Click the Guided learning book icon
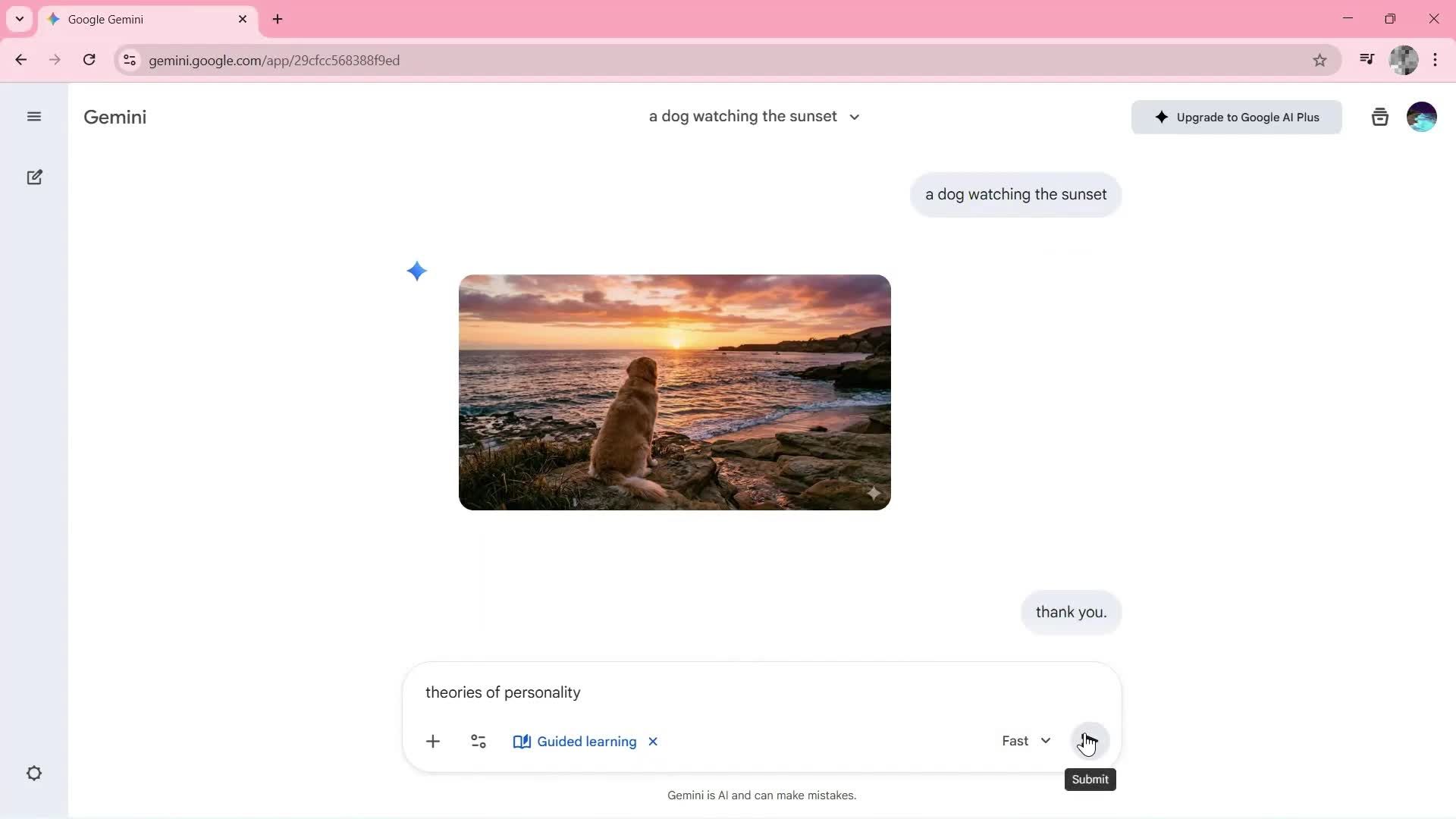This screenshot has height=819, width=1456. [522, 741]
